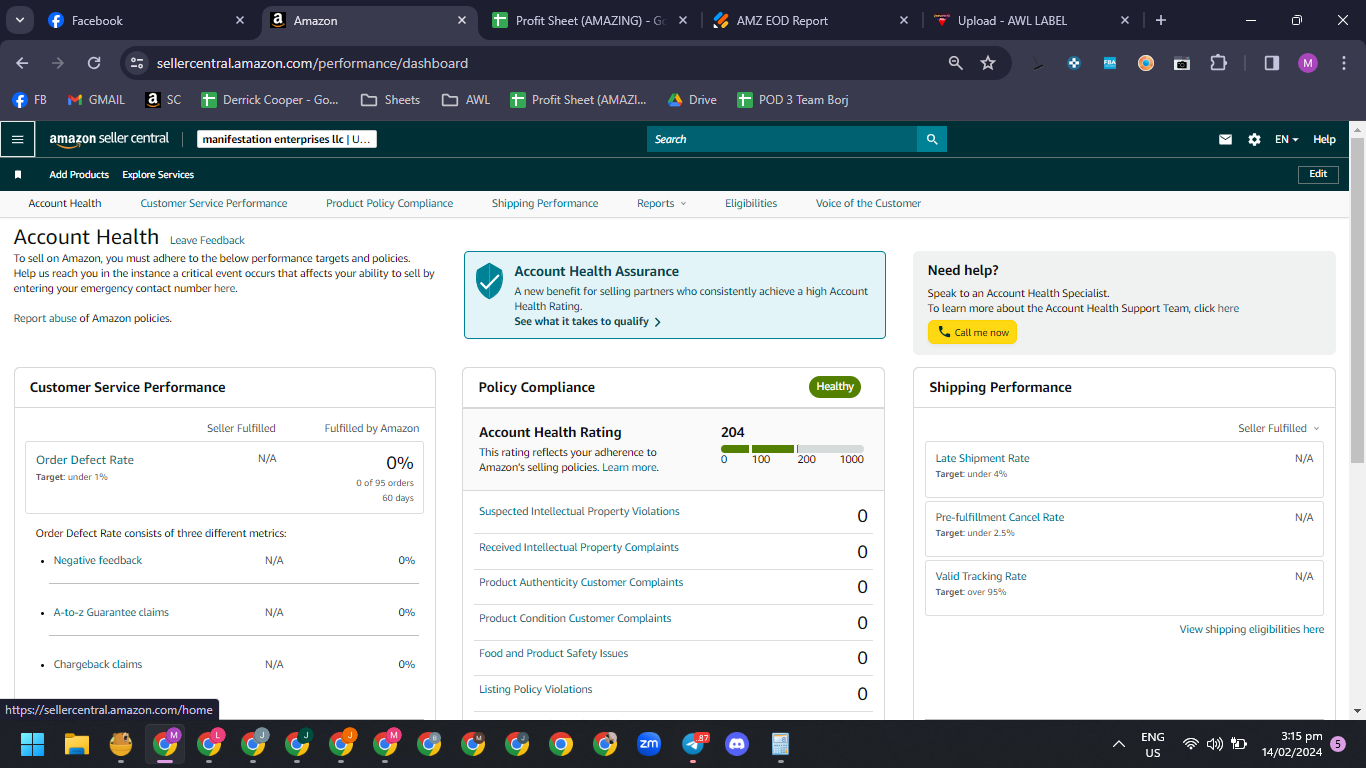Image resolution: width=1366 pixels, height=768 pixels.
Task: Open the Seller Central mail envelope icon
Action: 1225,140
